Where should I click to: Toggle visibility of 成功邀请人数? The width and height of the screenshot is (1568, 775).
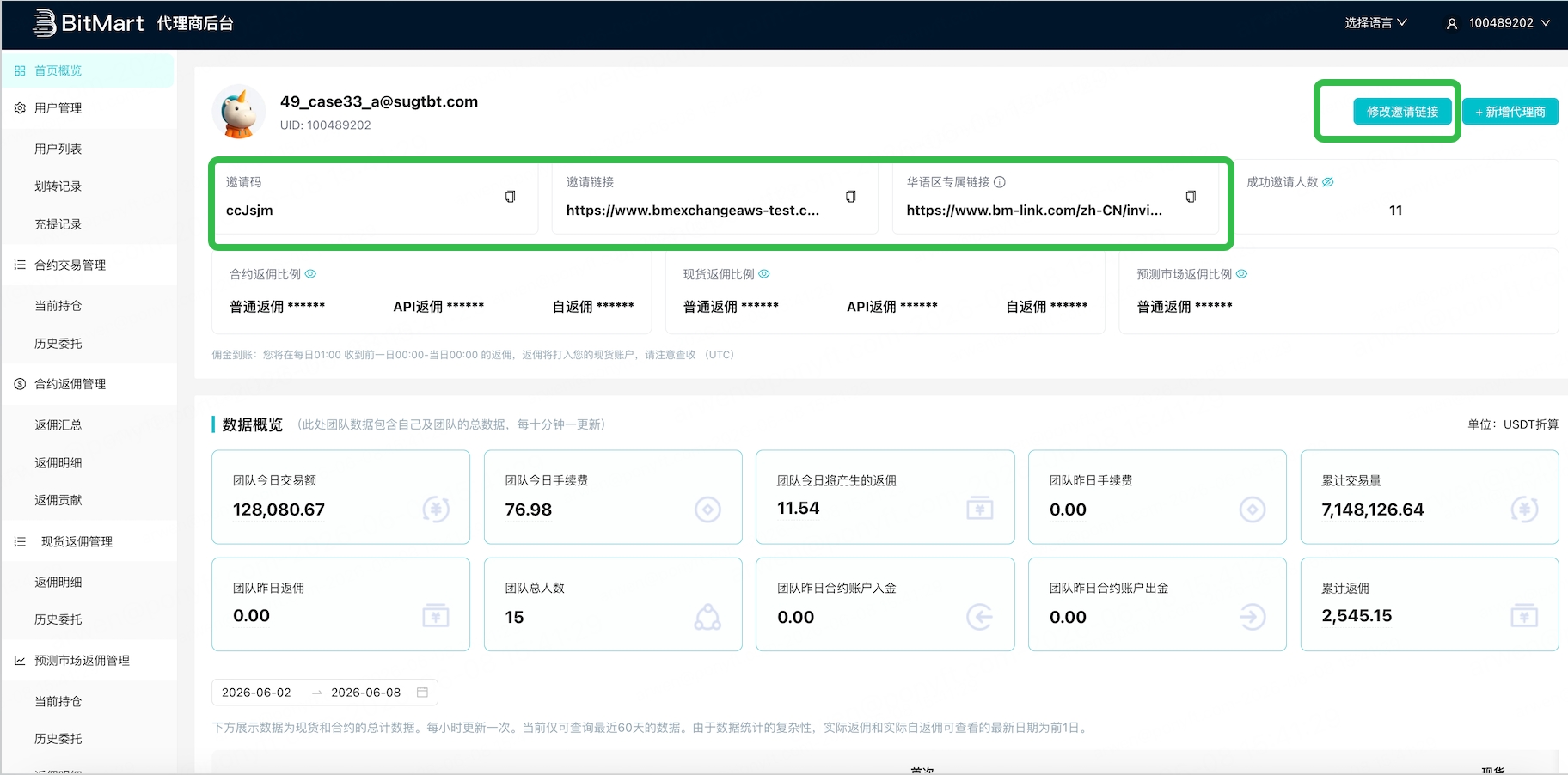(x=1328, y=182)
